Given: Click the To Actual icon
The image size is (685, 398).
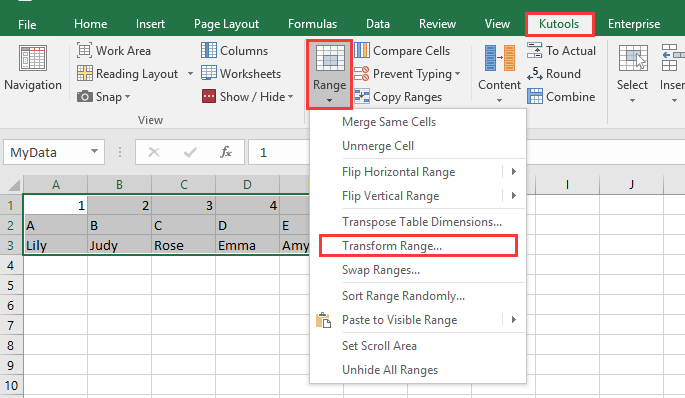Looking at the screenshot, I should pyautogui.click(x=534, y=50).
